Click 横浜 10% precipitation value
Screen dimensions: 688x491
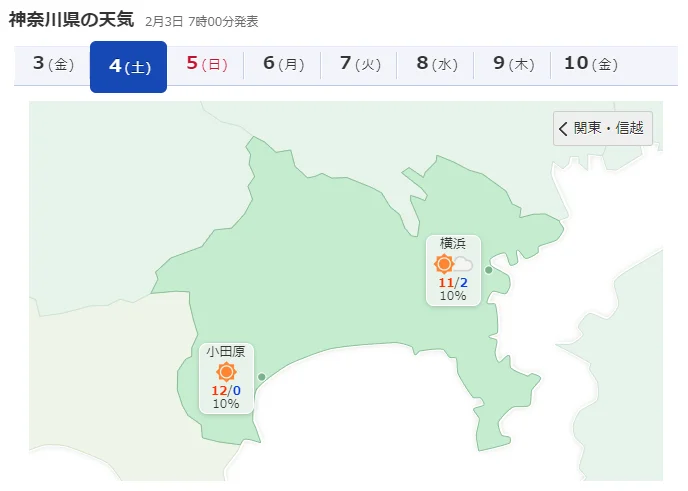[x=453, y=296]
